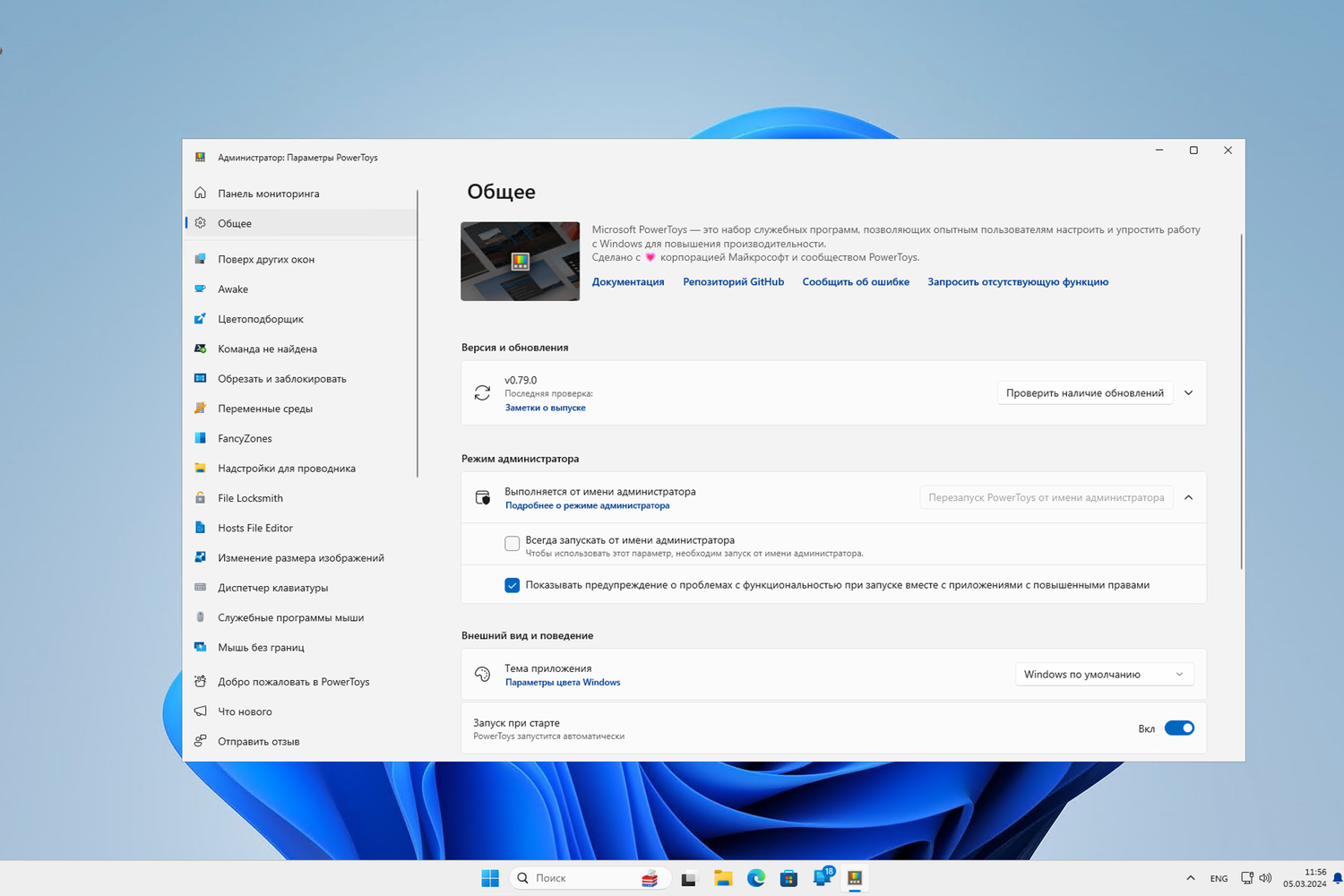The width and height of the screenshot is (1344, 896).
Task: Click the Сообщить об ошибке link
Action: click(x=856, y=281)
